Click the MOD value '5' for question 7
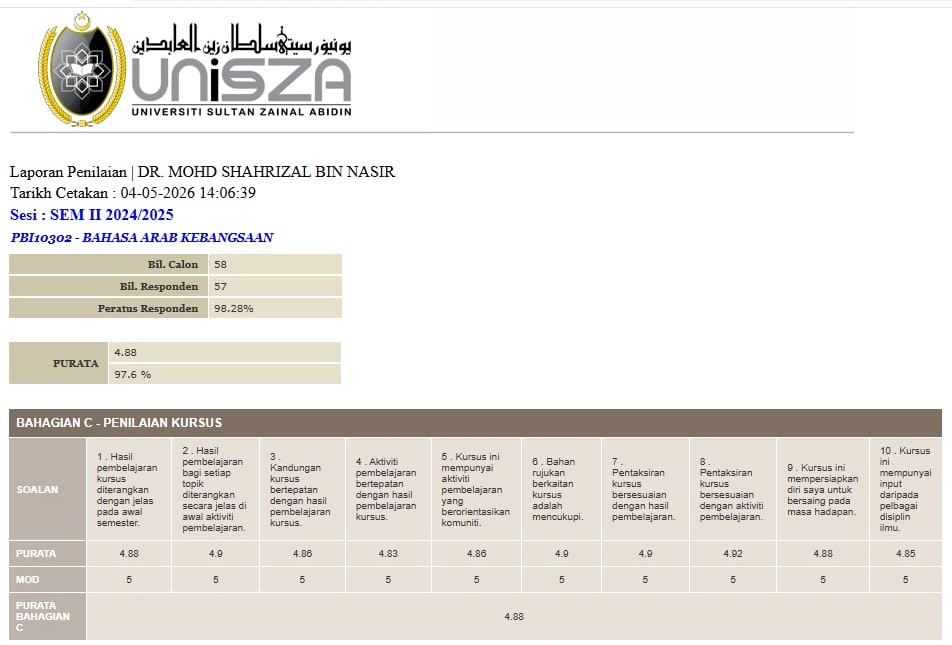The image size is (952, 645). (x=645, y=580)
